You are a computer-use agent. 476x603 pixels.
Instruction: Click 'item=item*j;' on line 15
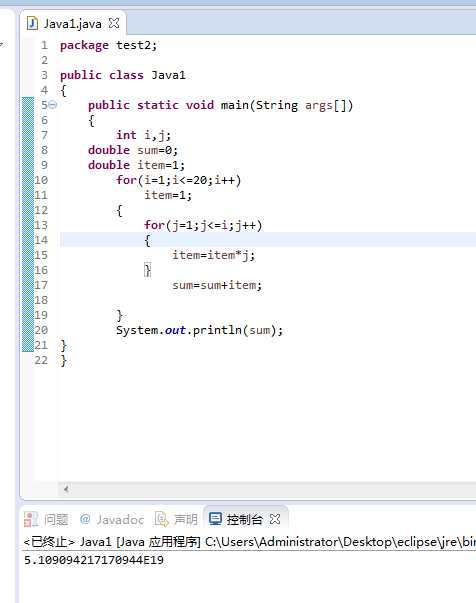tap(214, 255)
